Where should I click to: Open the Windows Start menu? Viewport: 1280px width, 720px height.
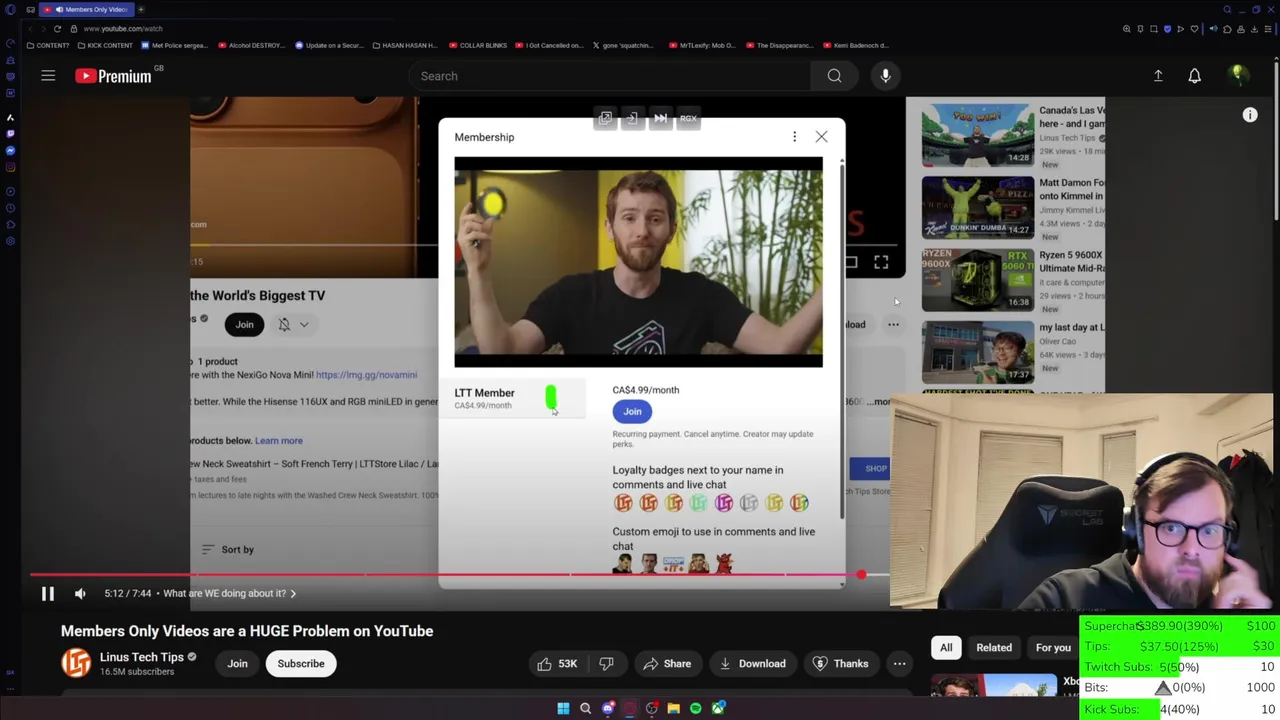[x=563, y=708]
